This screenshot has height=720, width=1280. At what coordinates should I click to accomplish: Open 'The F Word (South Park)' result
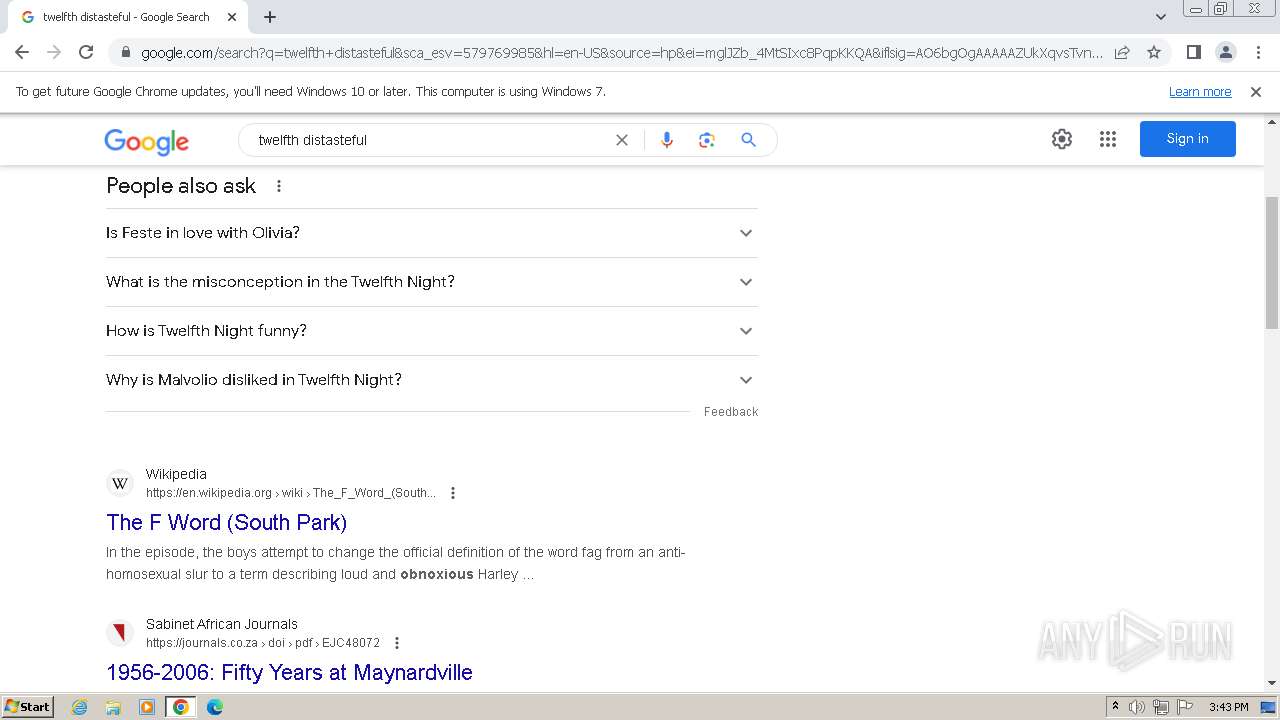[x=227, y=522]
